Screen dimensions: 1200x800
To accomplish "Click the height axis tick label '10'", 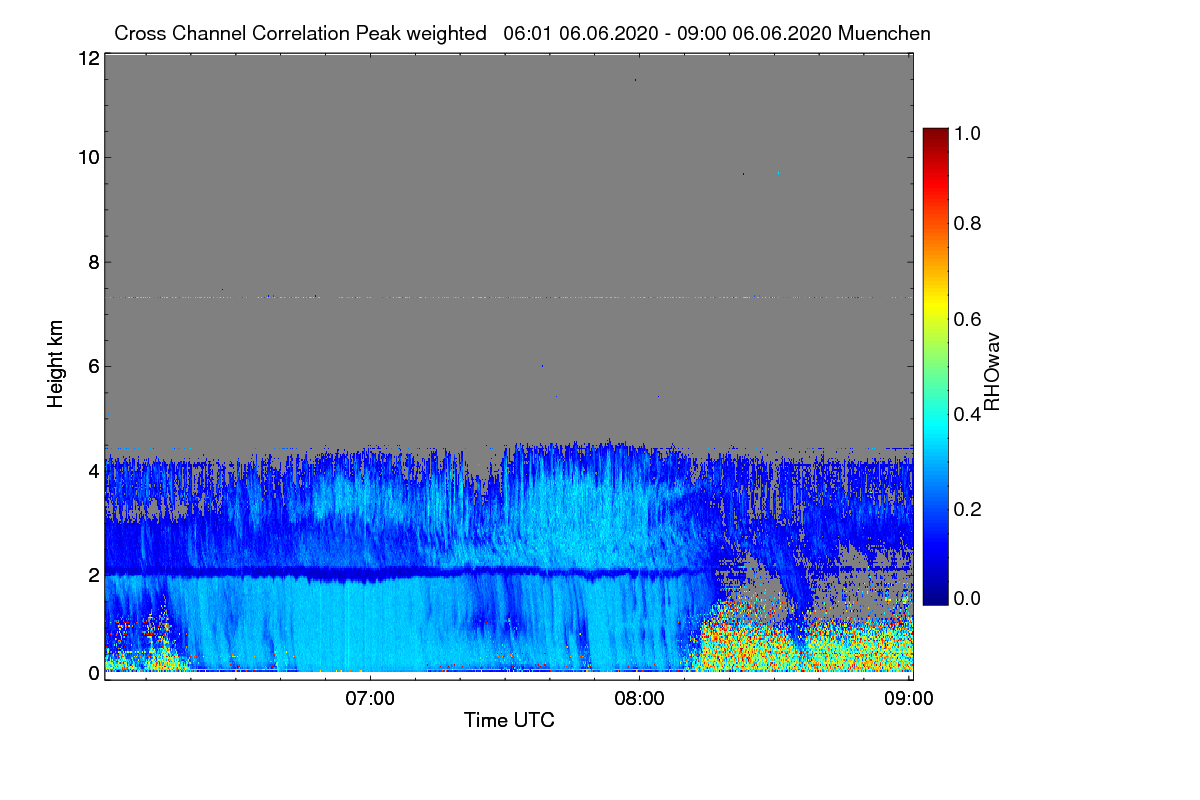I will coord(88,157).
